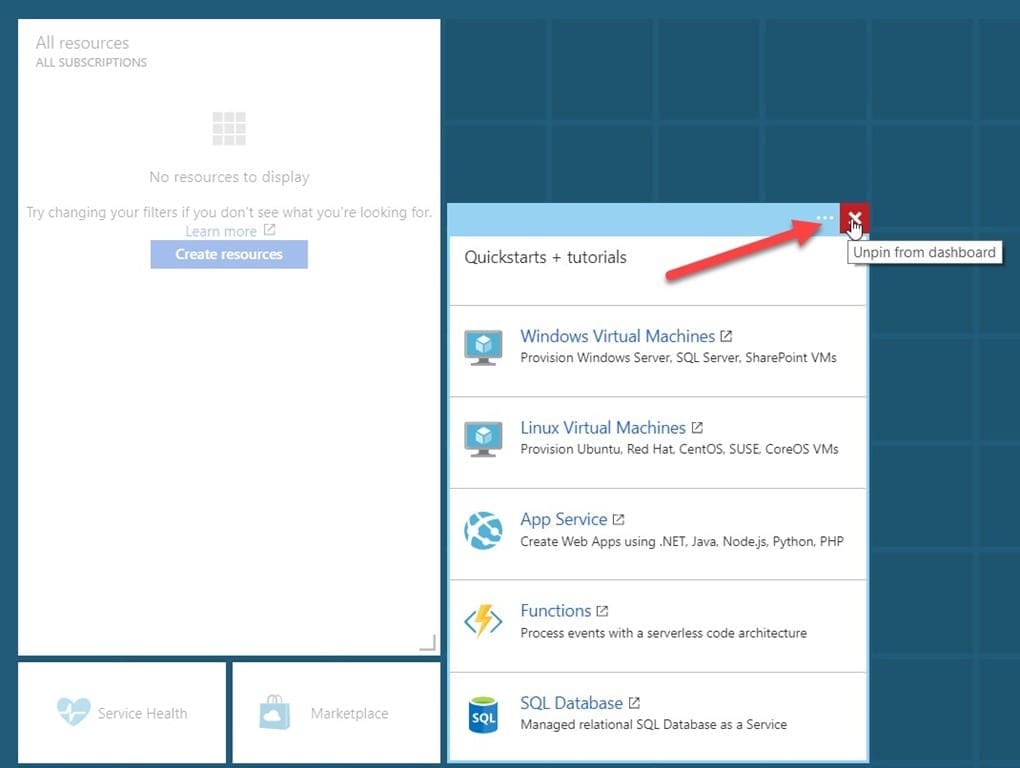Click the Linux Virtual Machines monitor icon
The width and height of the screenshot is (1020, 768).
pyautogui.click(x=483, y=439)
